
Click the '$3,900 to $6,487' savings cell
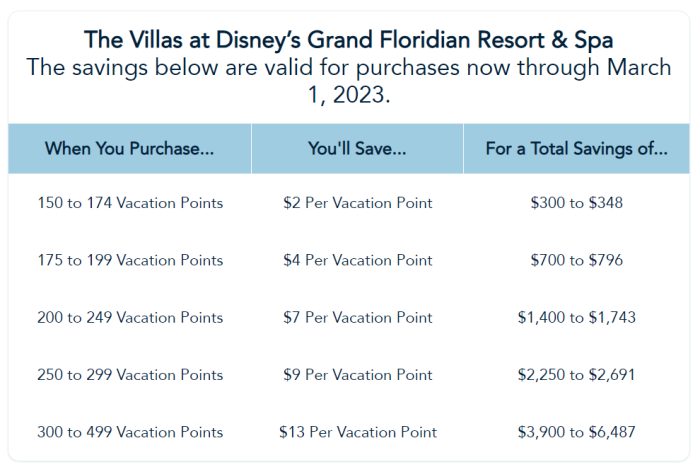click(x=576, y=432)
